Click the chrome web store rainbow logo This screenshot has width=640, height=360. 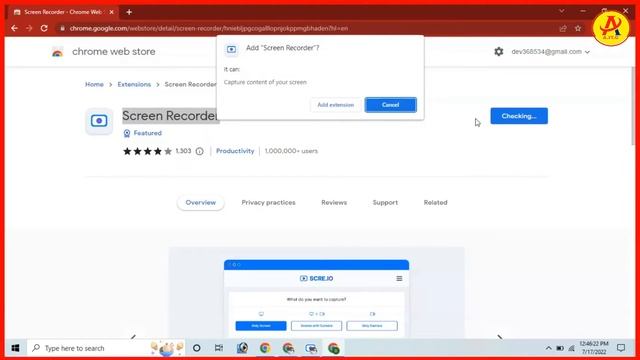pyautogui.click(x=58, y=52)
